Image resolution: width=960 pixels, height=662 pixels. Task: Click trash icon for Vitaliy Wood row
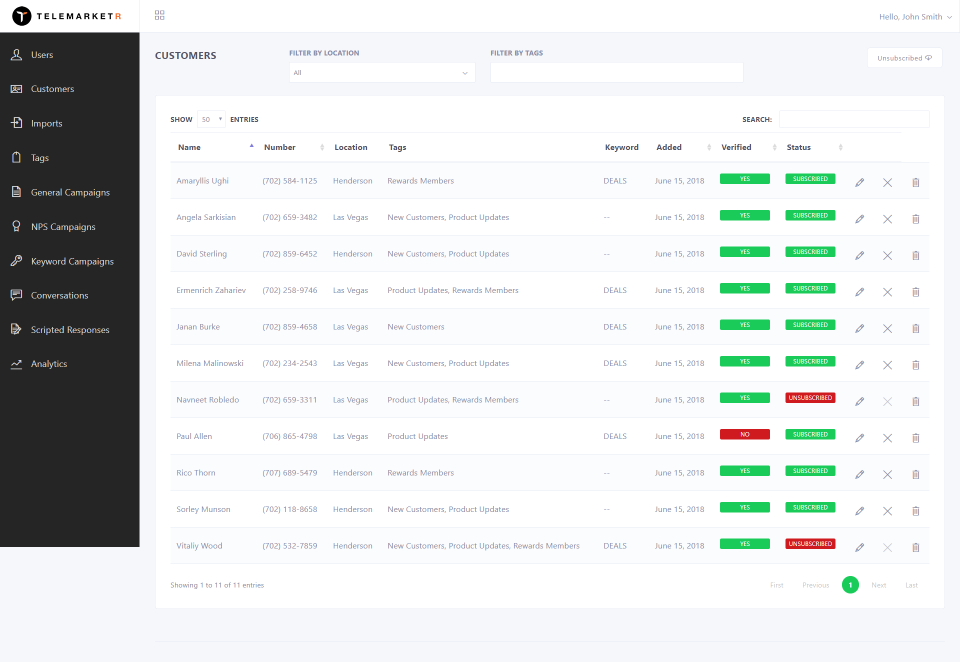pyautogui.click(x=916, y=547)
